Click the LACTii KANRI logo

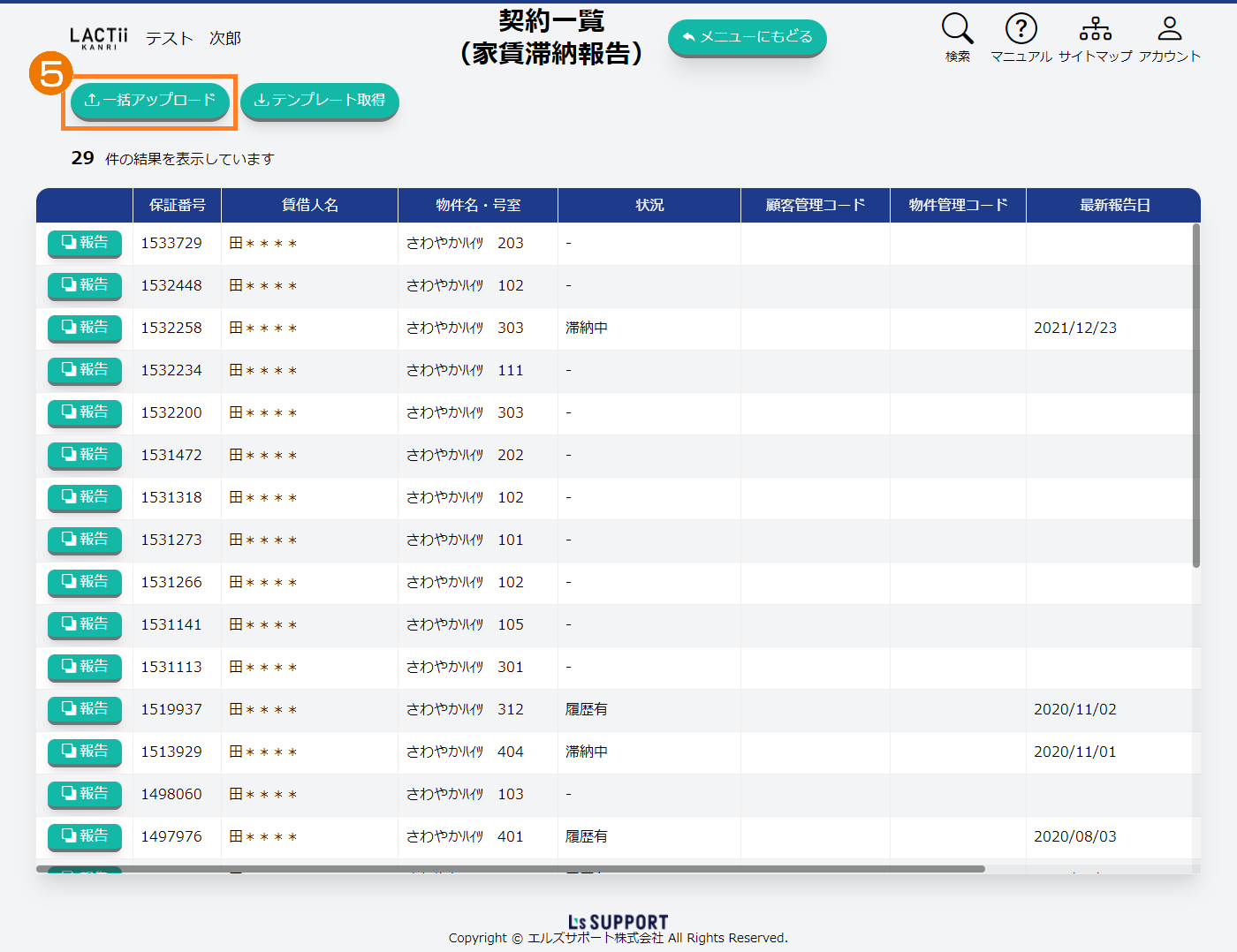click(99, 38)
